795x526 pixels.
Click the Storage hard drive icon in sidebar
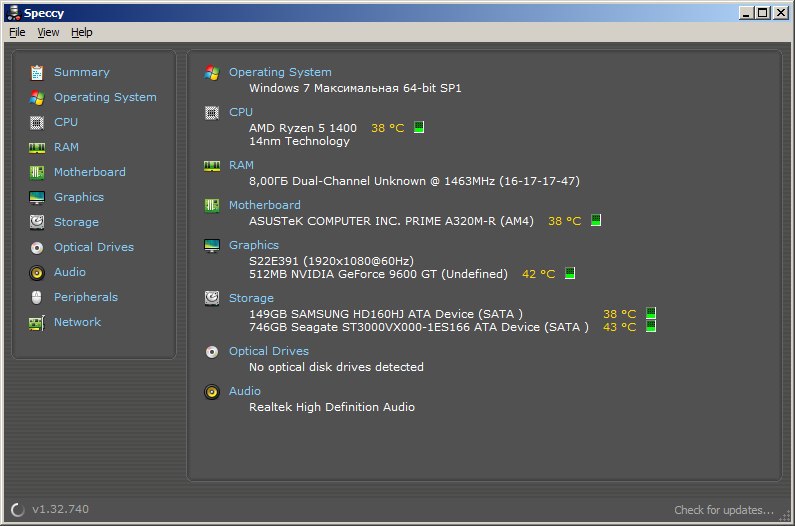pyautogui.click(x=37, y=222)
